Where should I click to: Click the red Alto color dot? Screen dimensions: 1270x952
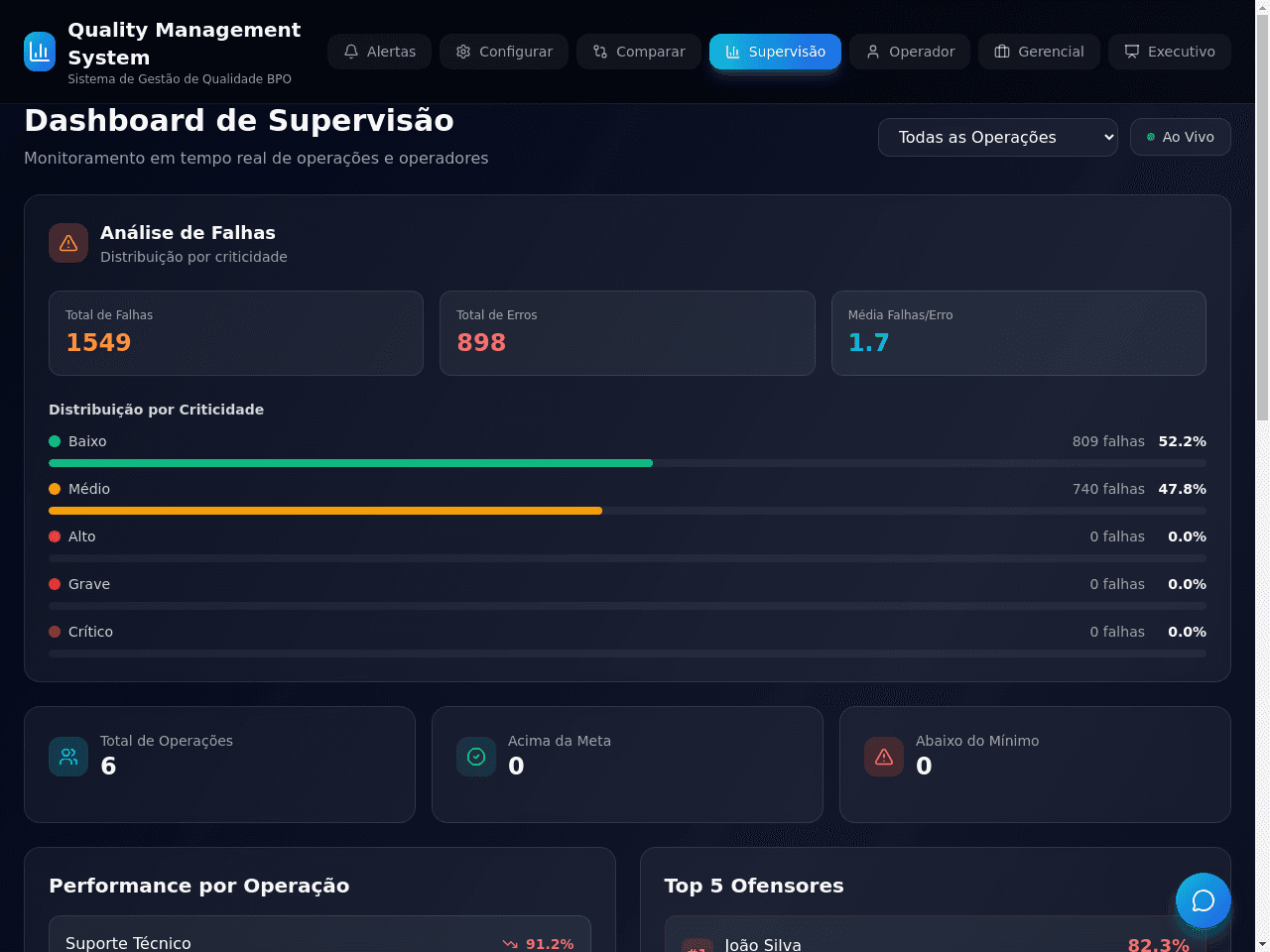point(55,536)
